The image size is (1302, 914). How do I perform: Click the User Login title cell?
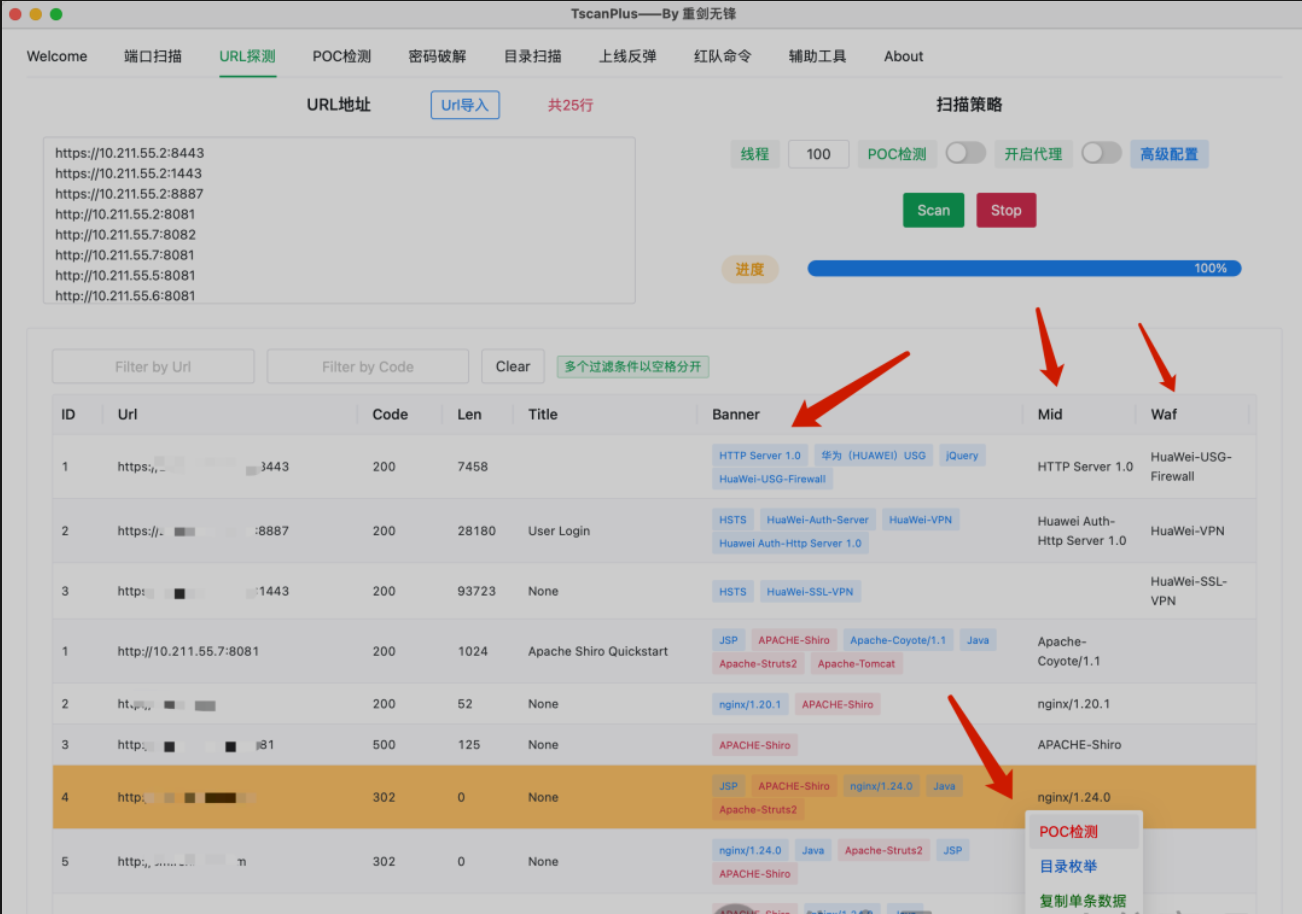click(559, 531)
